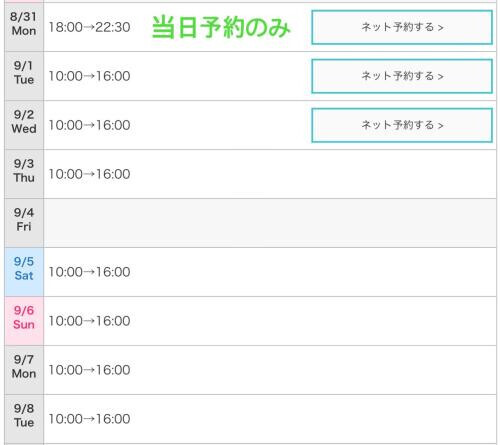
Task: Click ネット予約する button for 9/2 Wed
Action: click(402, 125)
